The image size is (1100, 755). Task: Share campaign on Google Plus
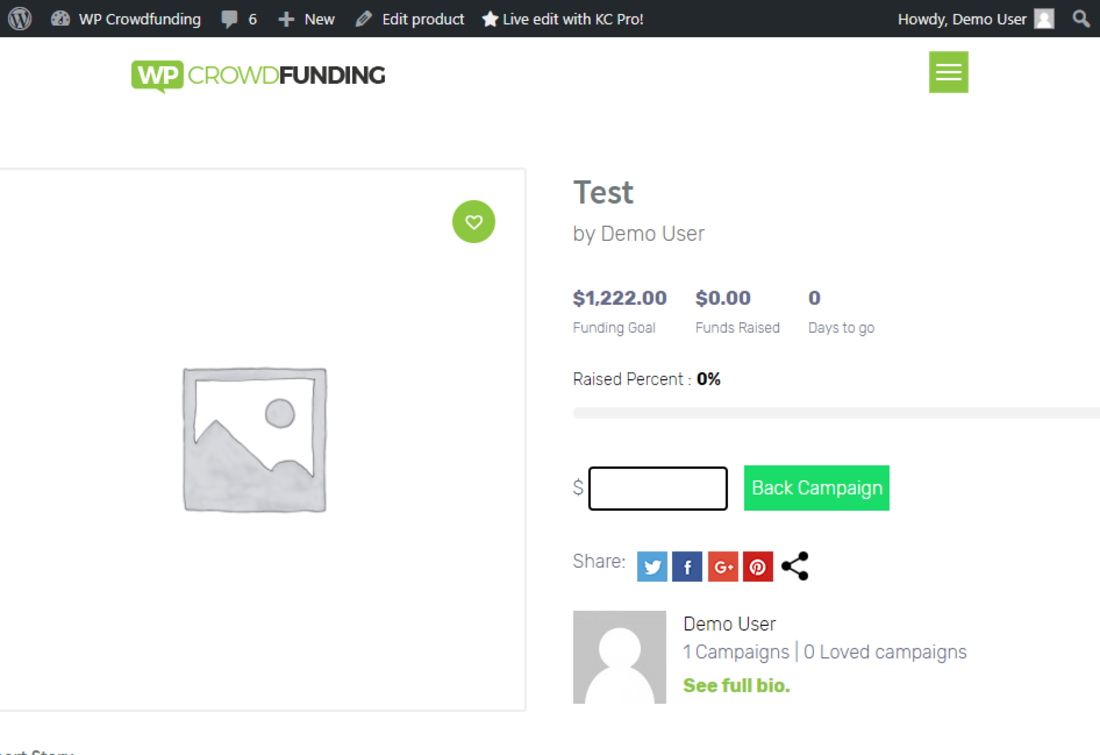pos(723,567)
